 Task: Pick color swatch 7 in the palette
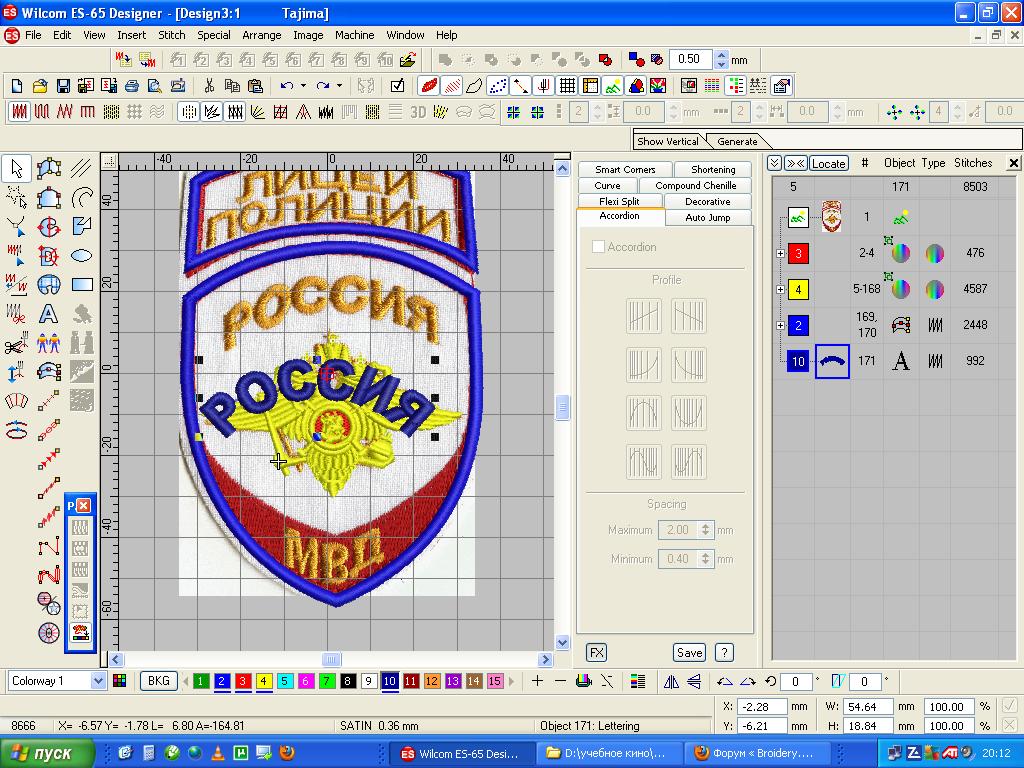pyautogui.click(x=327, y=682)
